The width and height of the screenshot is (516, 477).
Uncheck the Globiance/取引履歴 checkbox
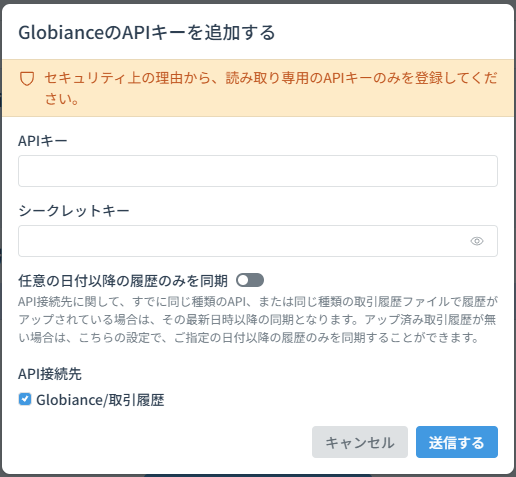click(x=25, y=399)
